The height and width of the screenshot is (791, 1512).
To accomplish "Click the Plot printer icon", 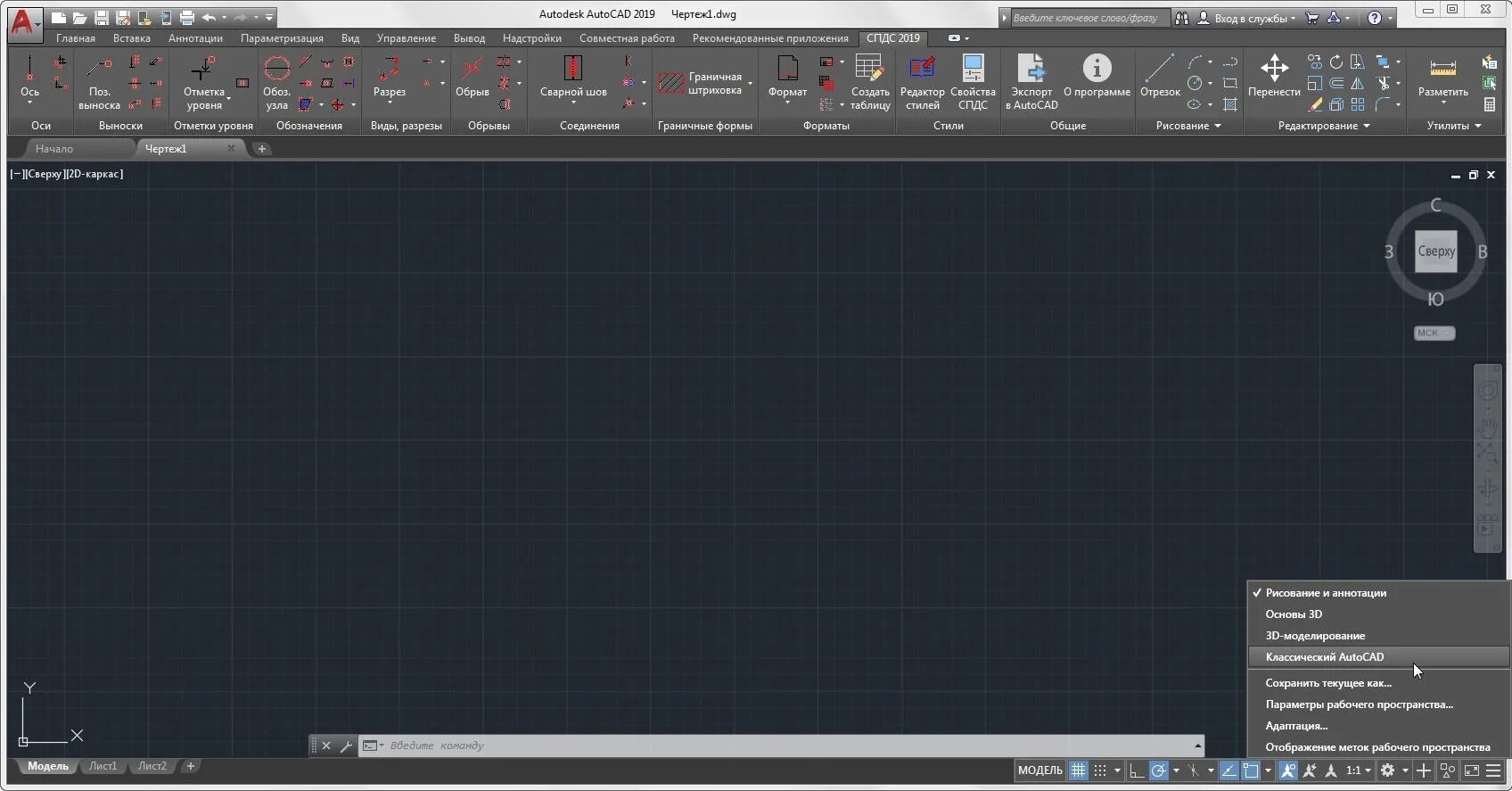I will 187,18.
